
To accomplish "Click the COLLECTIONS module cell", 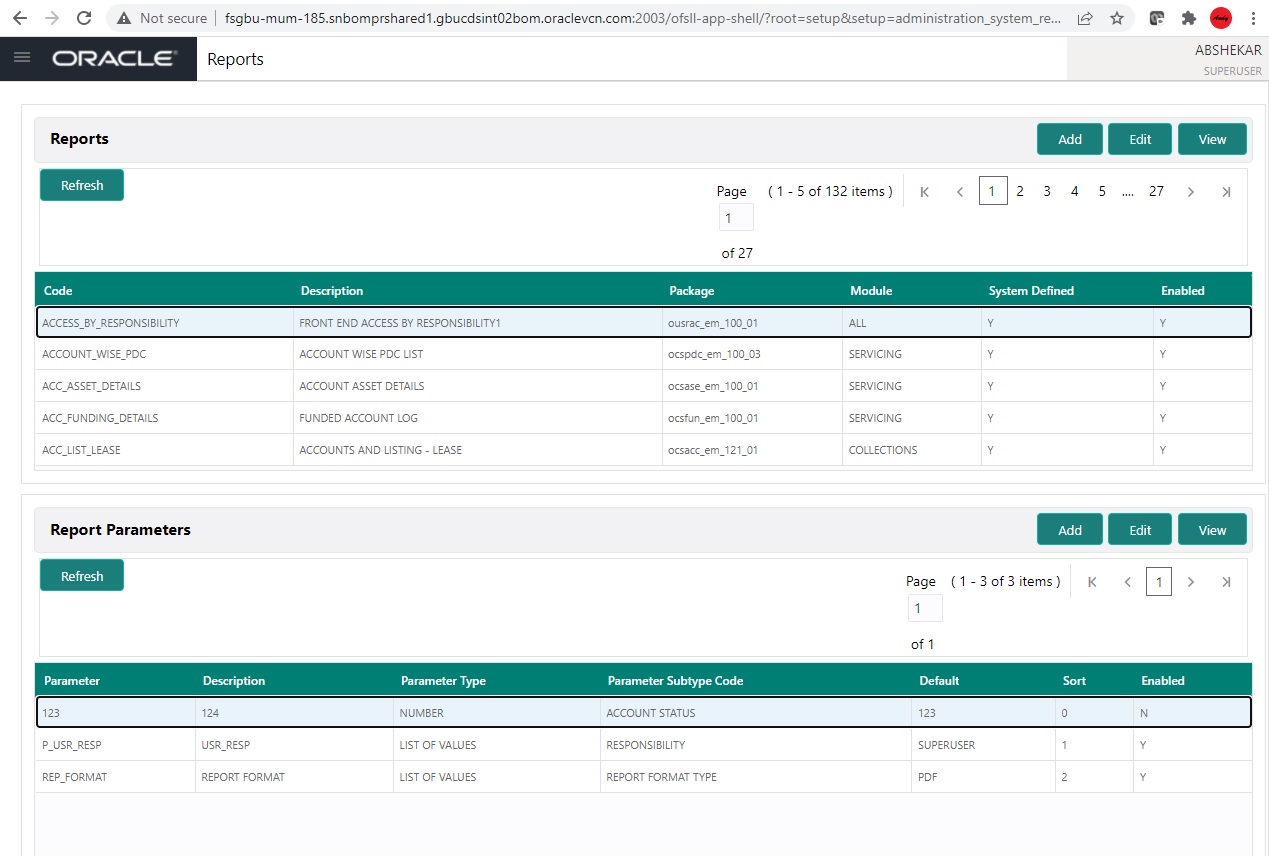I will point(911,450).
